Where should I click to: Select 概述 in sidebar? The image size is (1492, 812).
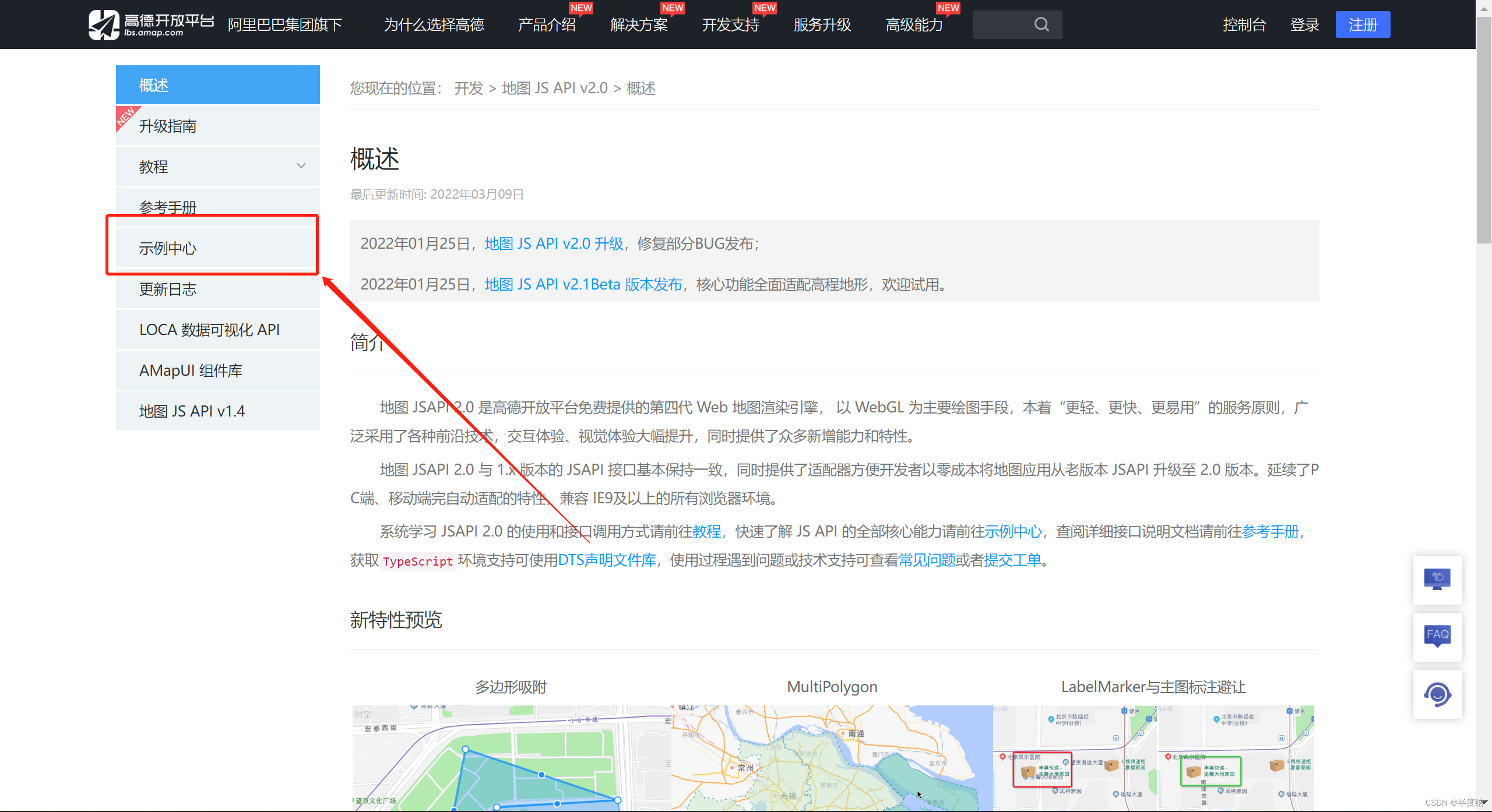click(x=218, y=85)
